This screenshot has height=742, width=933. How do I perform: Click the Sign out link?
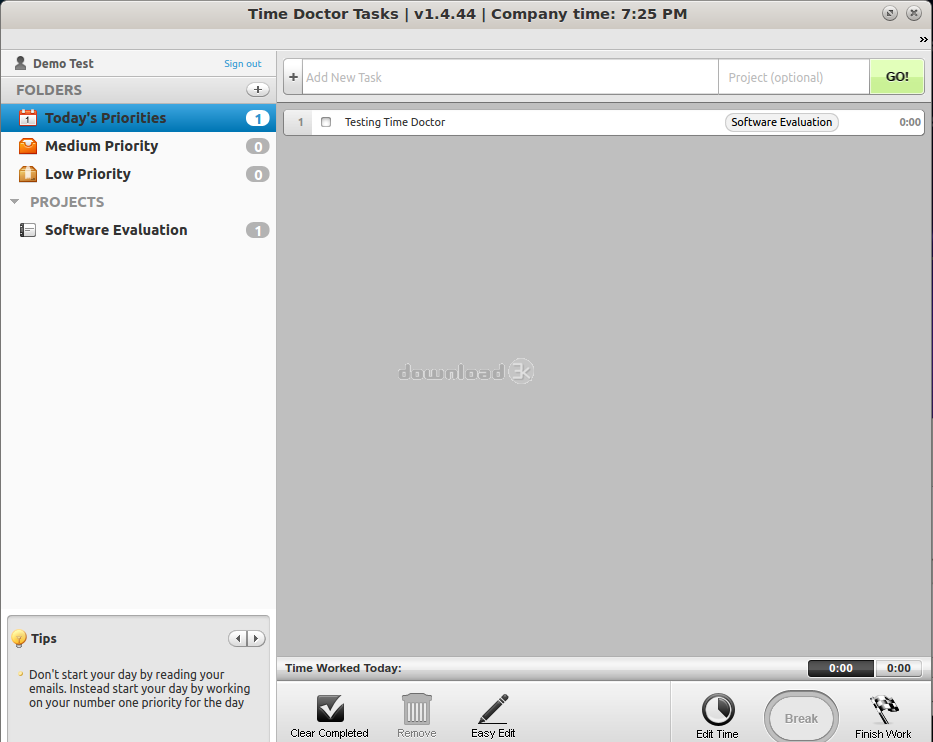click(242, 64)
